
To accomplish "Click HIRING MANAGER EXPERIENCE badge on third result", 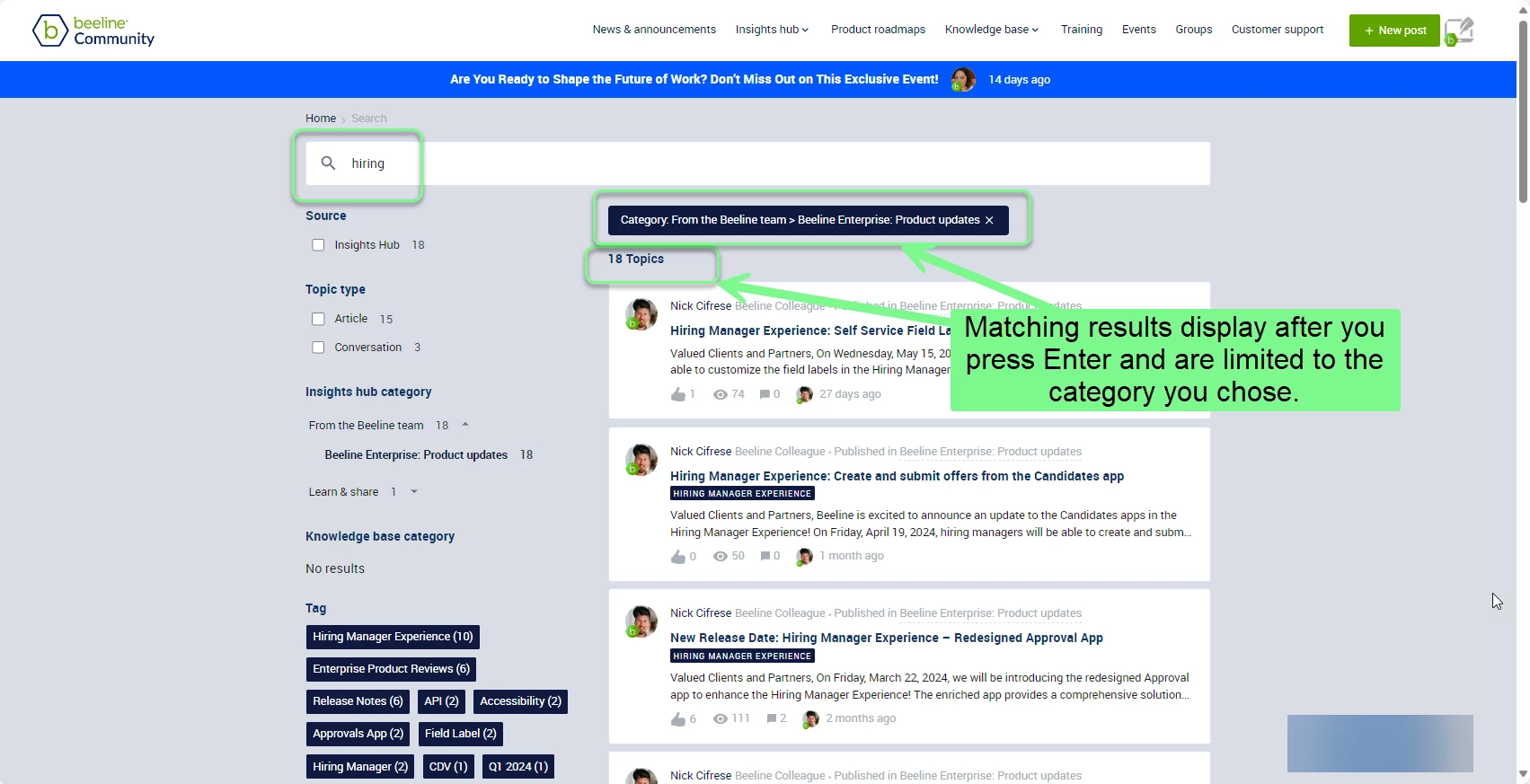I will (742, 656).
